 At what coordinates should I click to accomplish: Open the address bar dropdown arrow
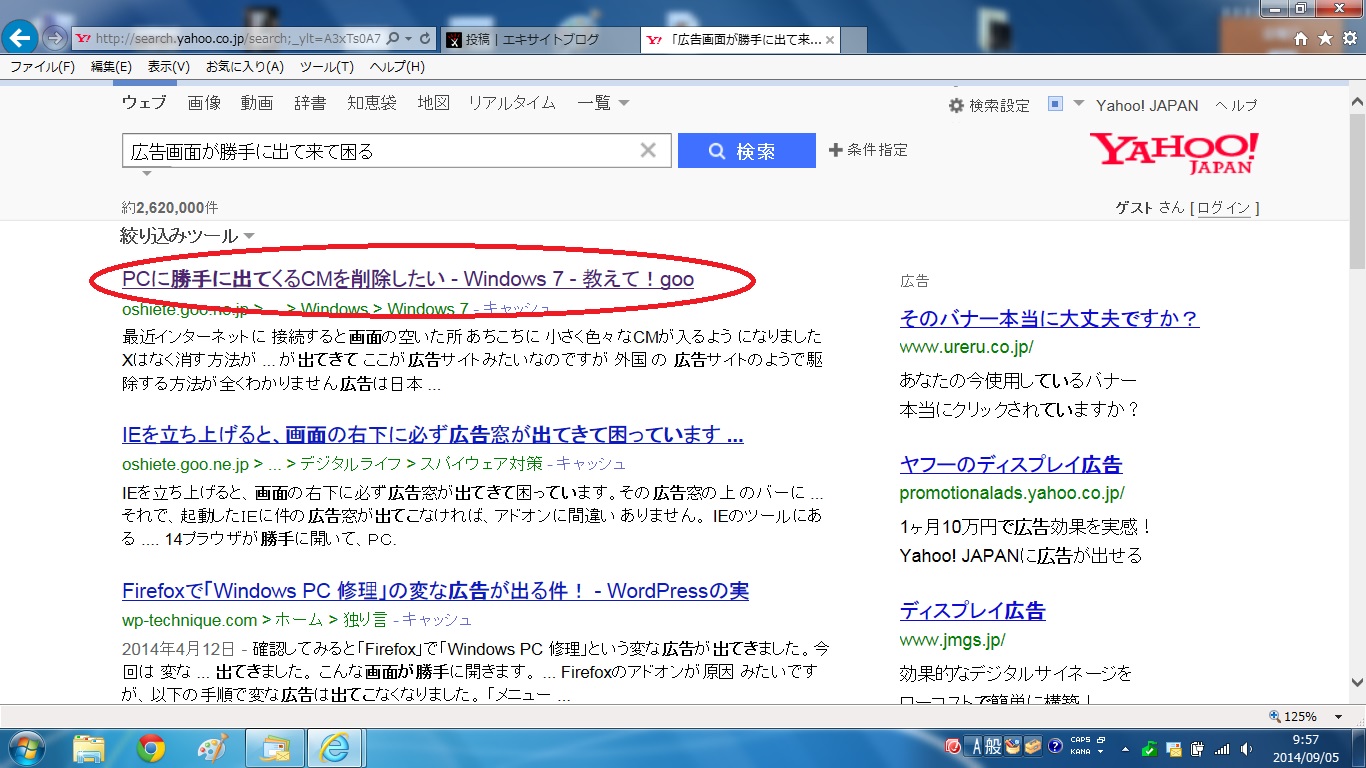[x=409, y=39]
